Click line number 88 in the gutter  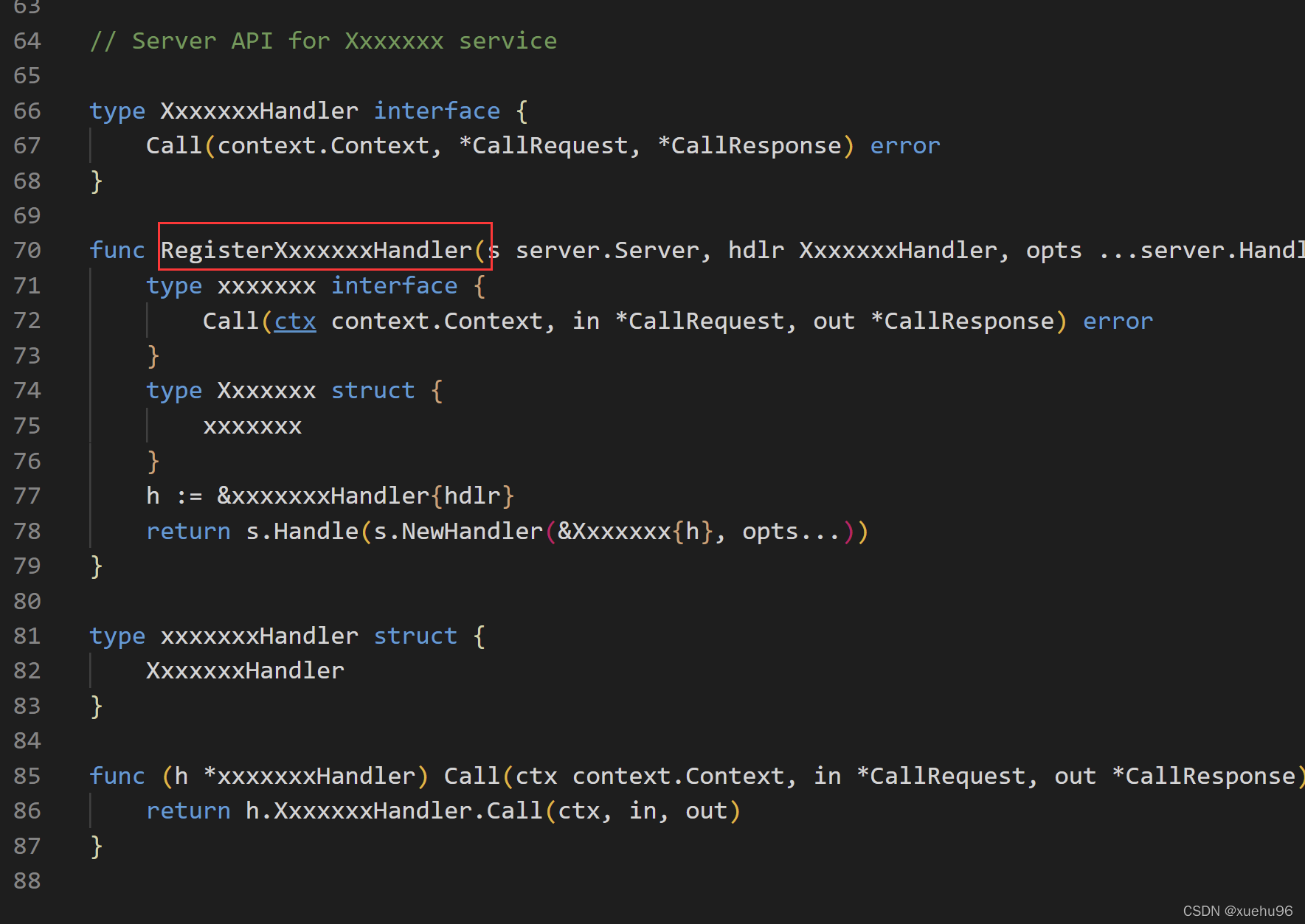27,880
